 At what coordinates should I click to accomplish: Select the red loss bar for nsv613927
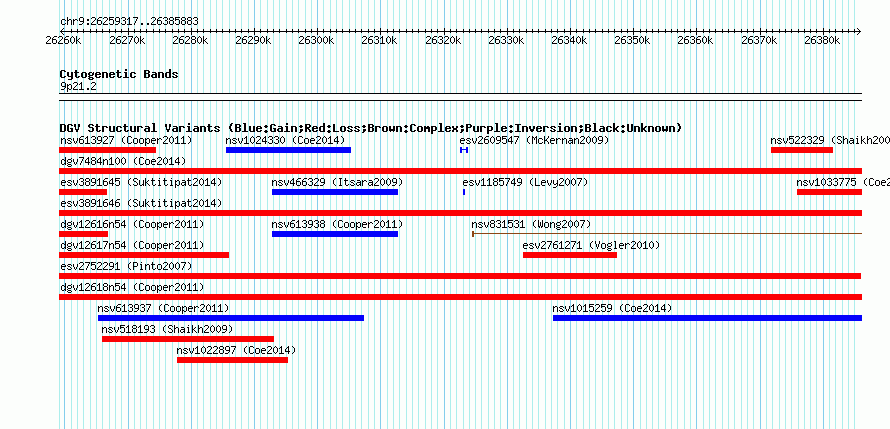click(107, 150)
